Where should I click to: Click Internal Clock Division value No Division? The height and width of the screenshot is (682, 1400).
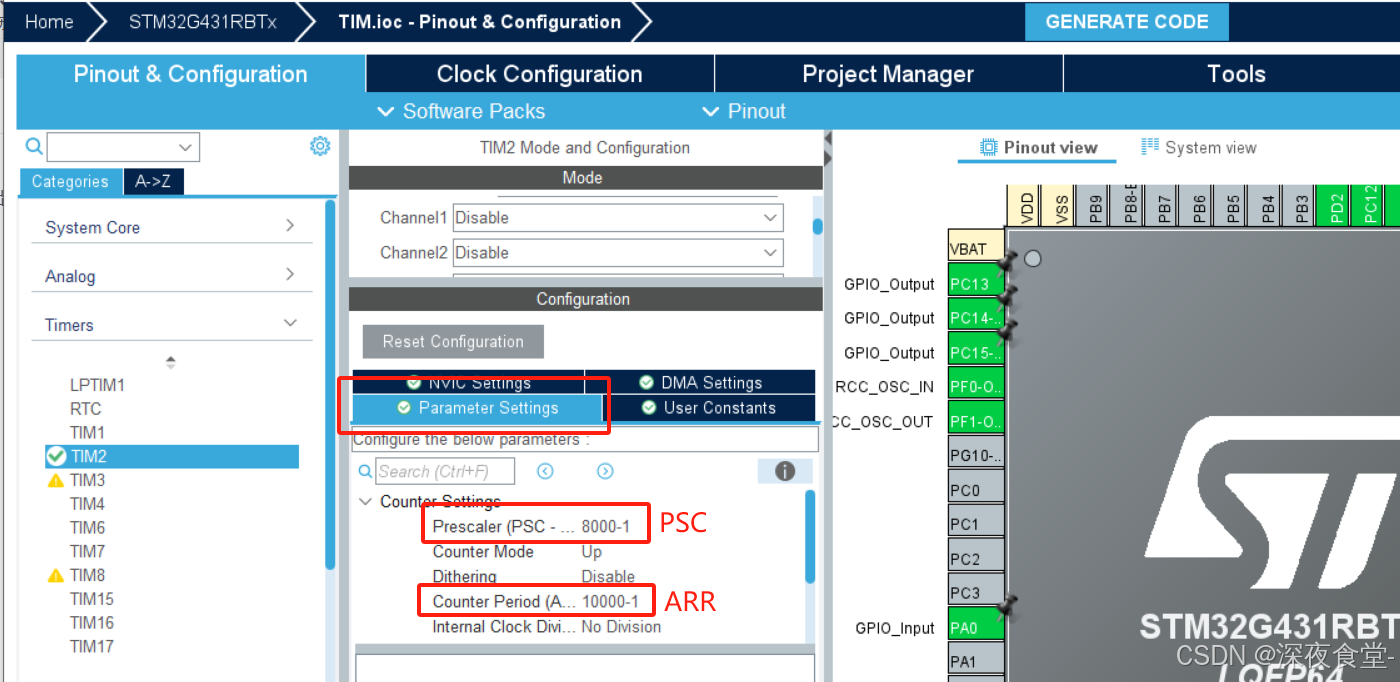[621, 627]
